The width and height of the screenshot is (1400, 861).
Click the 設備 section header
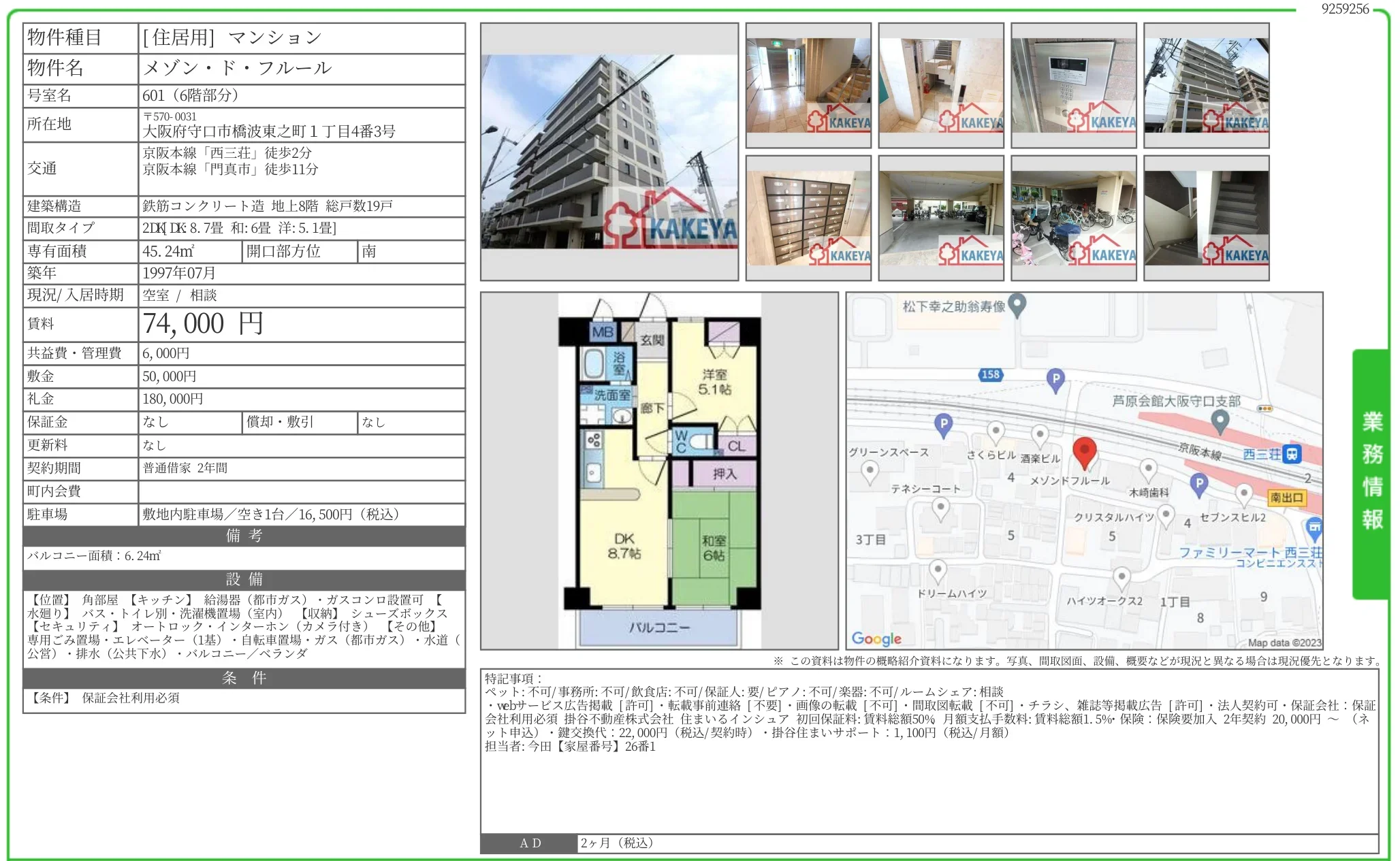click(x=244, y=579)
